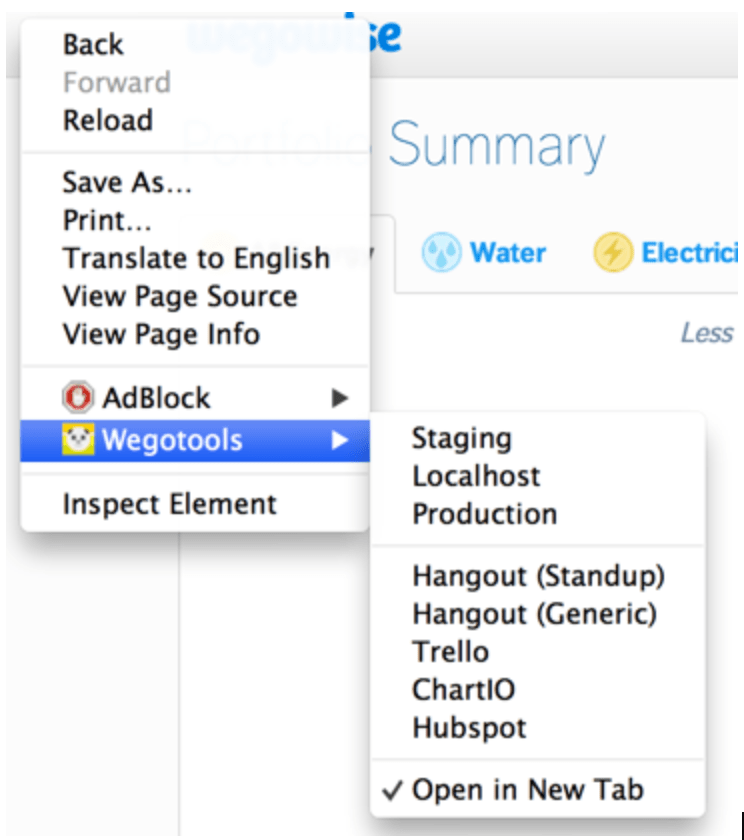Expand the AdBlock submenu arrow
The width and height of the screenshot is (744, 840).
[341, 398]
